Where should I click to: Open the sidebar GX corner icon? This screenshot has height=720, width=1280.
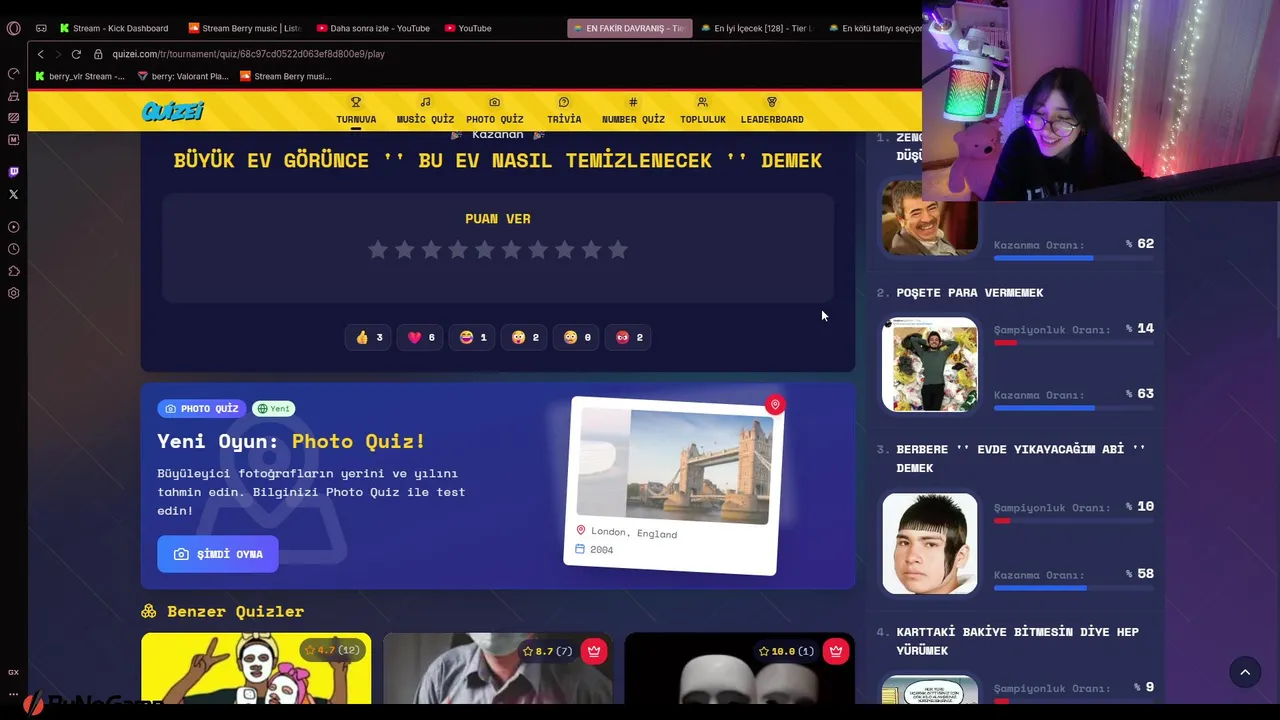coord(13,672)
